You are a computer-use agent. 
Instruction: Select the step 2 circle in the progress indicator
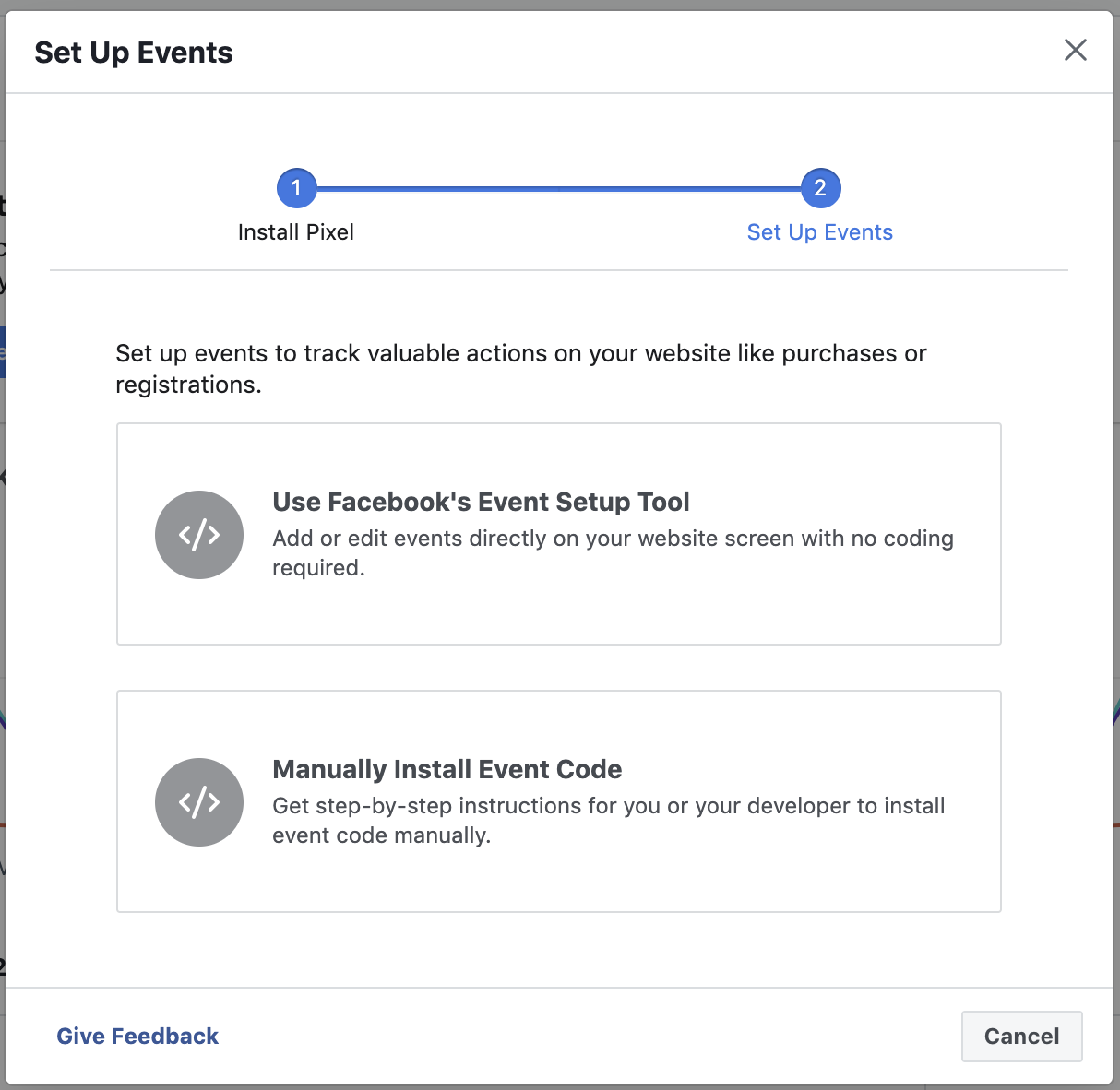820,188
